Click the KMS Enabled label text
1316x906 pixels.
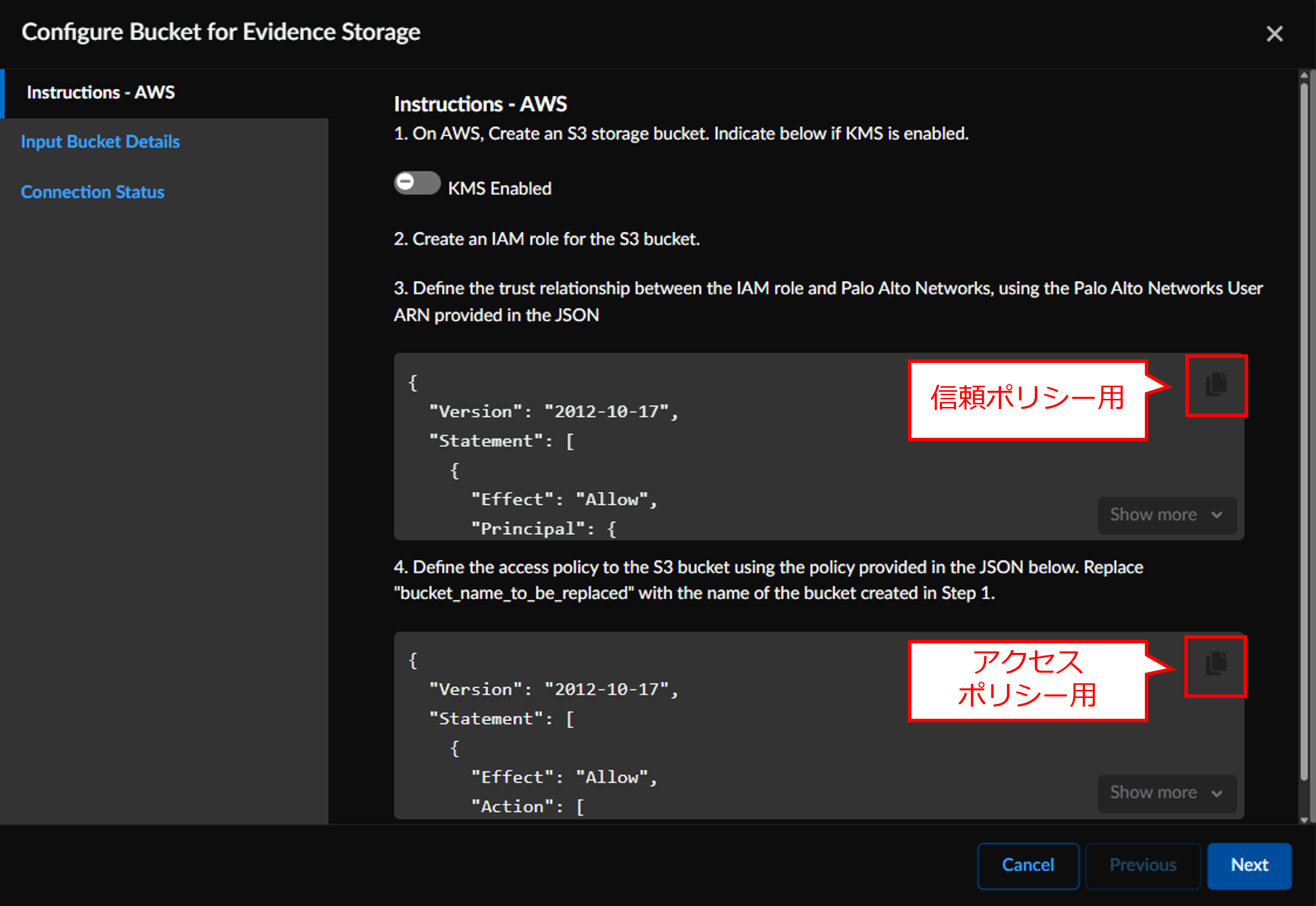499,188
